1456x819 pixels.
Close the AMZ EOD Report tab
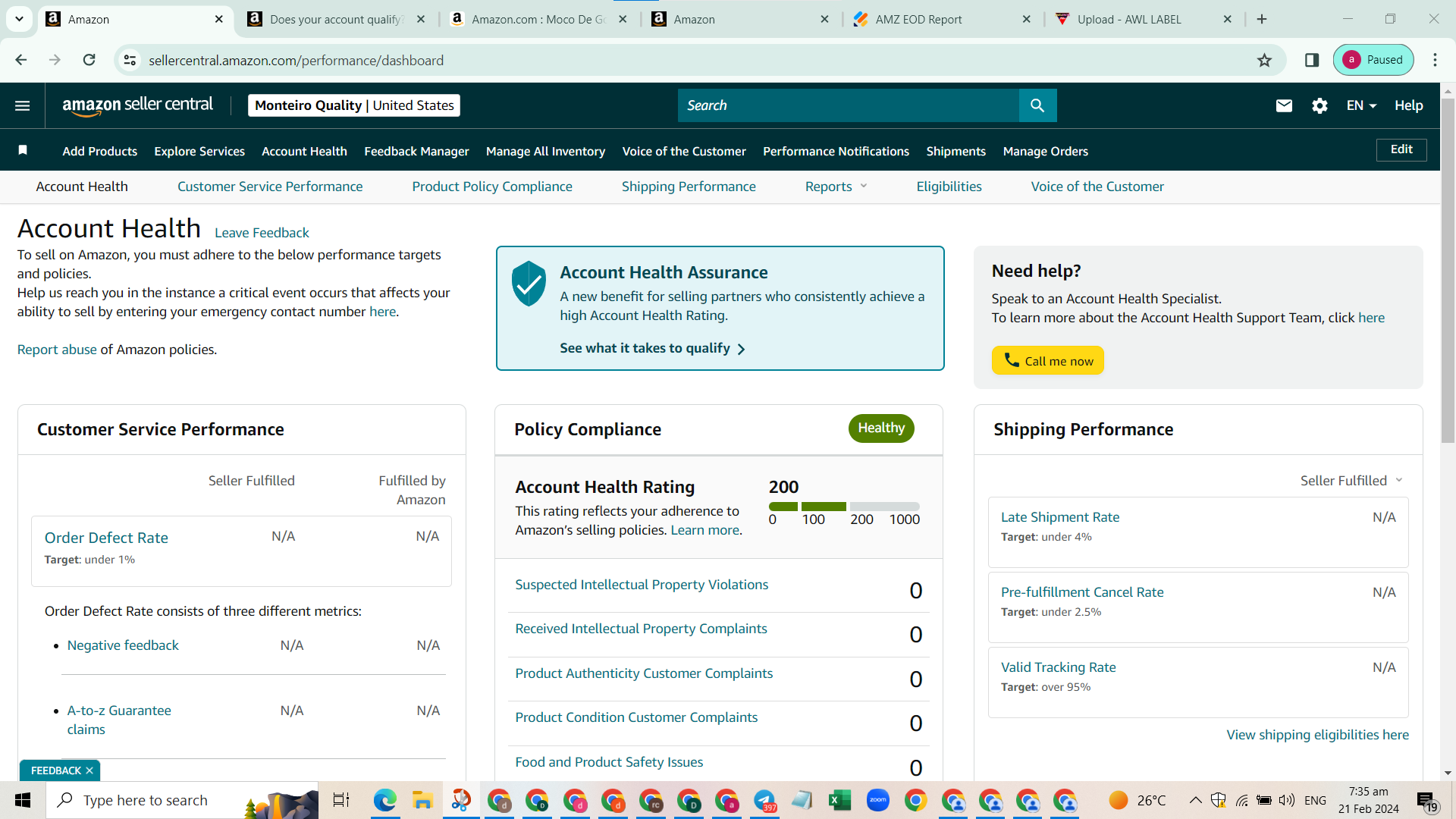(x=1027, y=19)
